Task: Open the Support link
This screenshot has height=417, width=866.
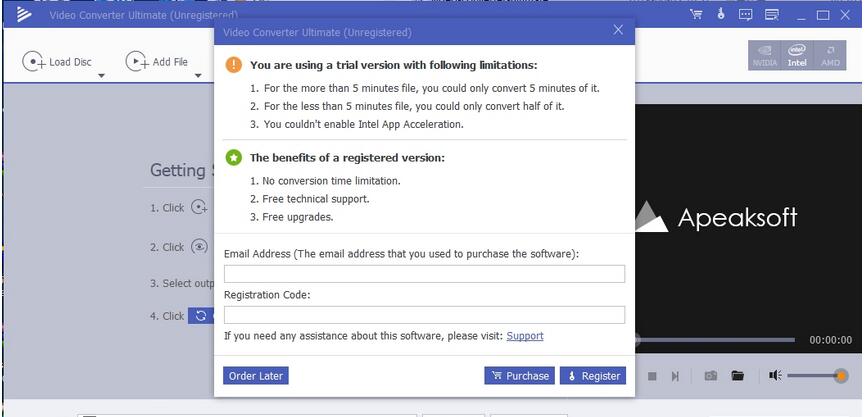Action: click(525, 336)
